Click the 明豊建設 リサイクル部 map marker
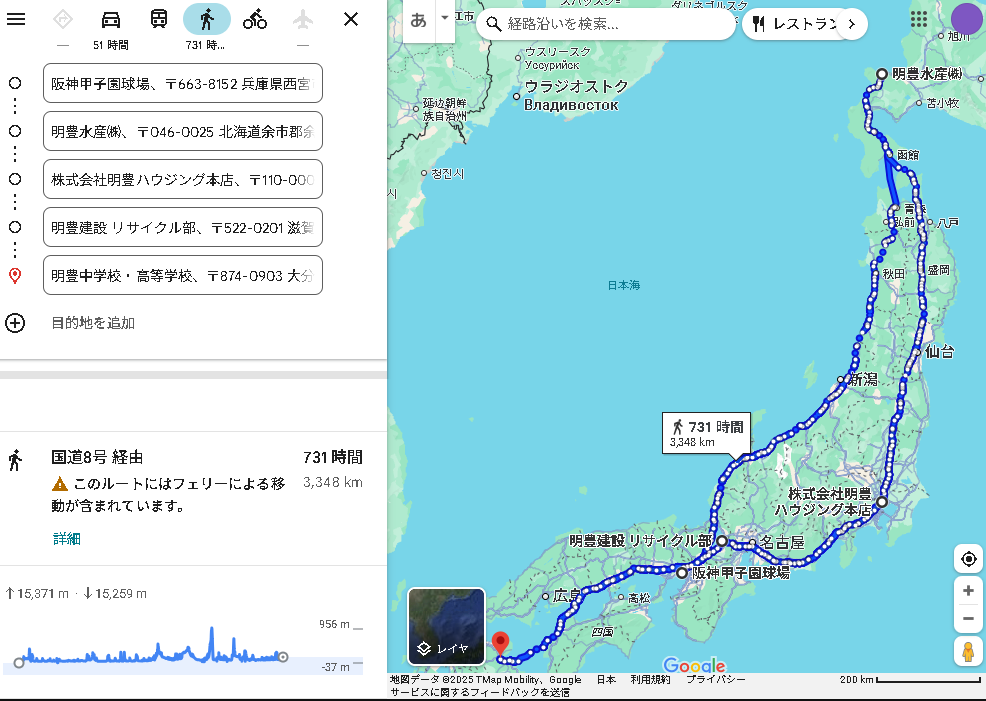The image size is (986, 701). click(722, 541)
